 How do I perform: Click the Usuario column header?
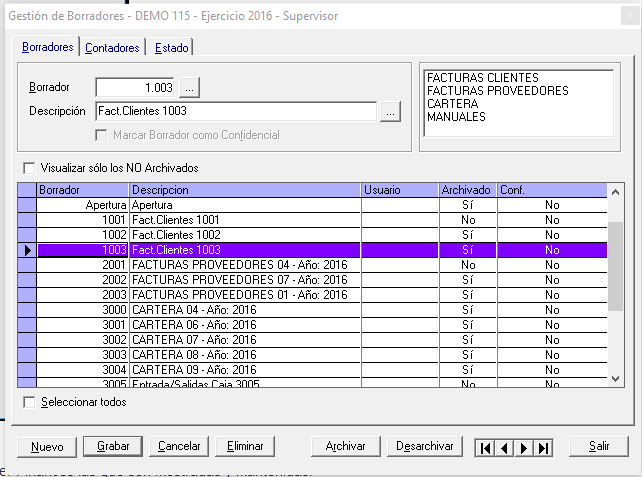[x=400, y=190]
